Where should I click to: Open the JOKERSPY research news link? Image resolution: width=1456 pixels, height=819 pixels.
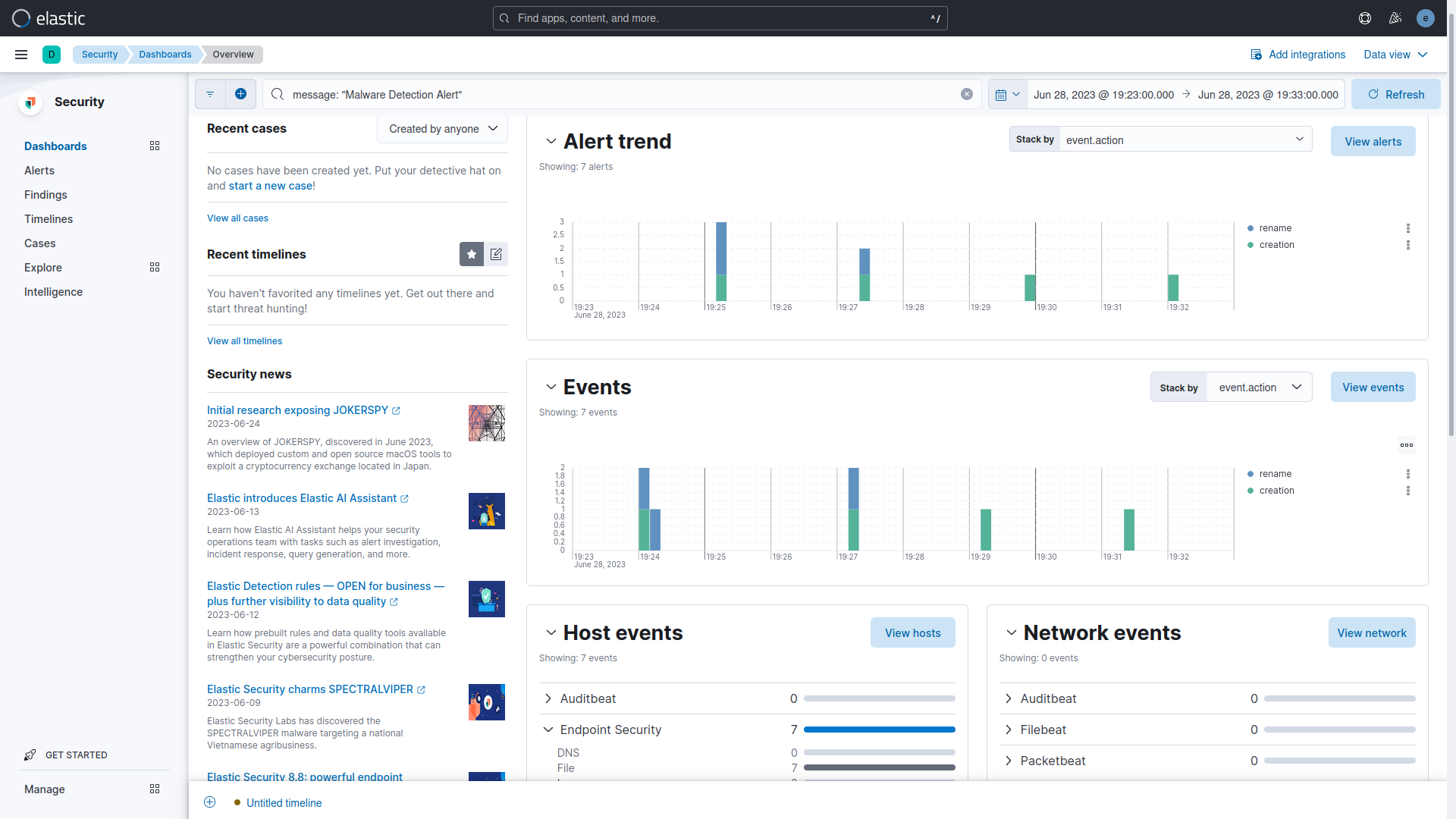(297, 410)
